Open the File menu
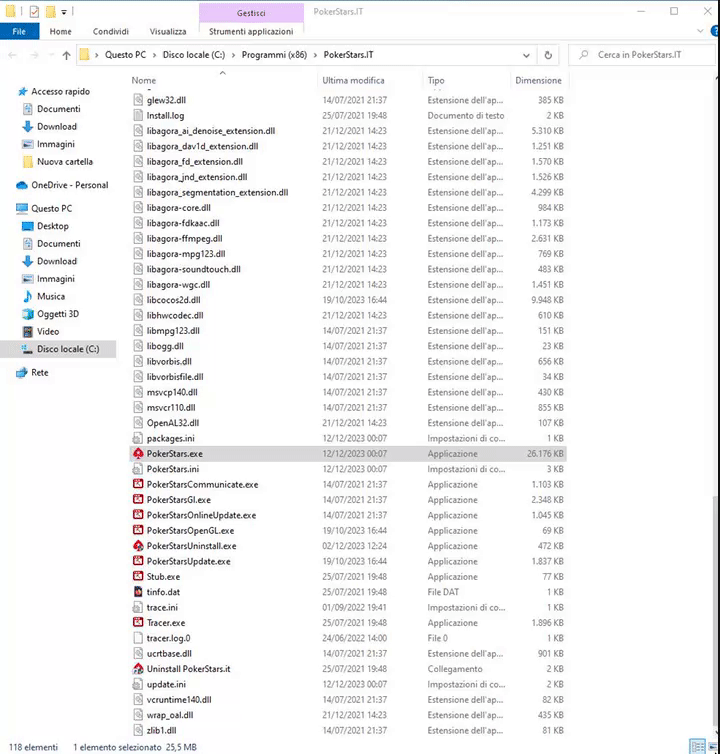This screenshot has height=754, width=720. click(19, 31)
